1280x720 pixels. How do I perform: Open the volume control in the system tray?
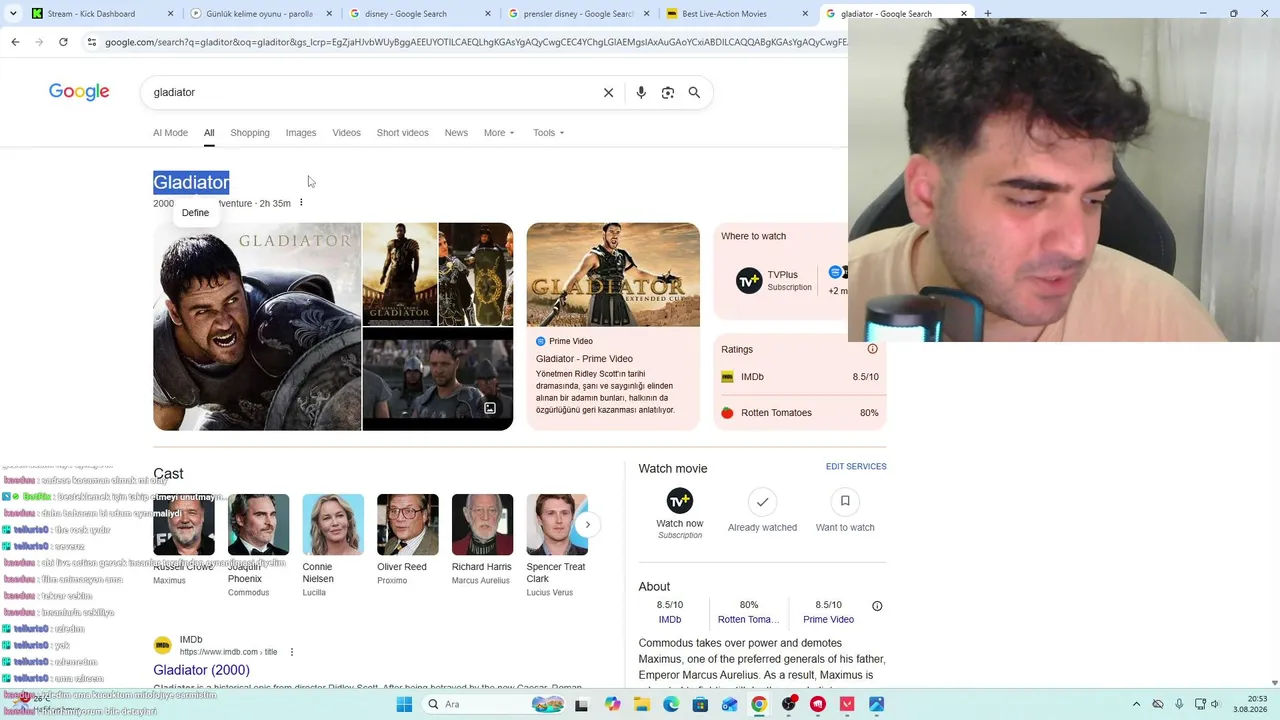(1218, 704)
